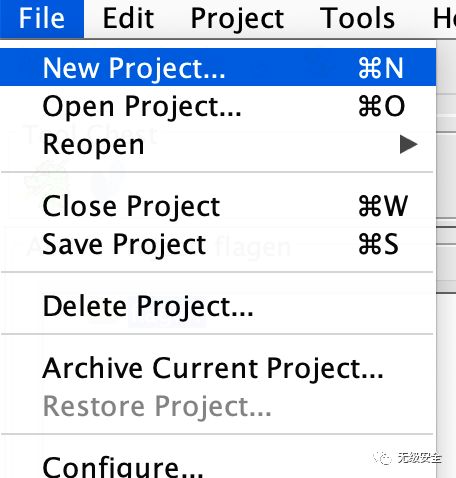
Task: Open the Configure menu item
Action: click(218, 465)
